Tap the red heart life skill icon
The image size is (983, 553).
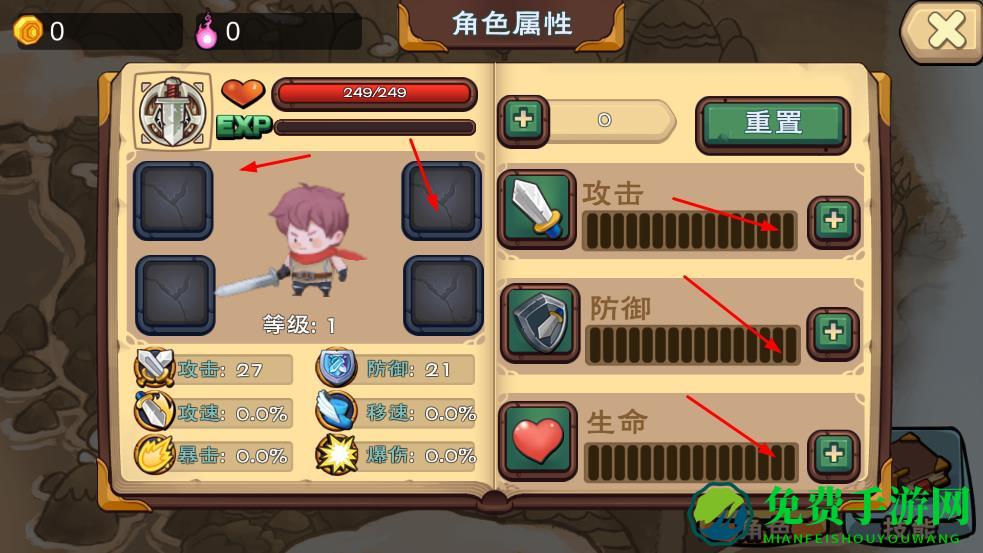click(x=538, y=441)
